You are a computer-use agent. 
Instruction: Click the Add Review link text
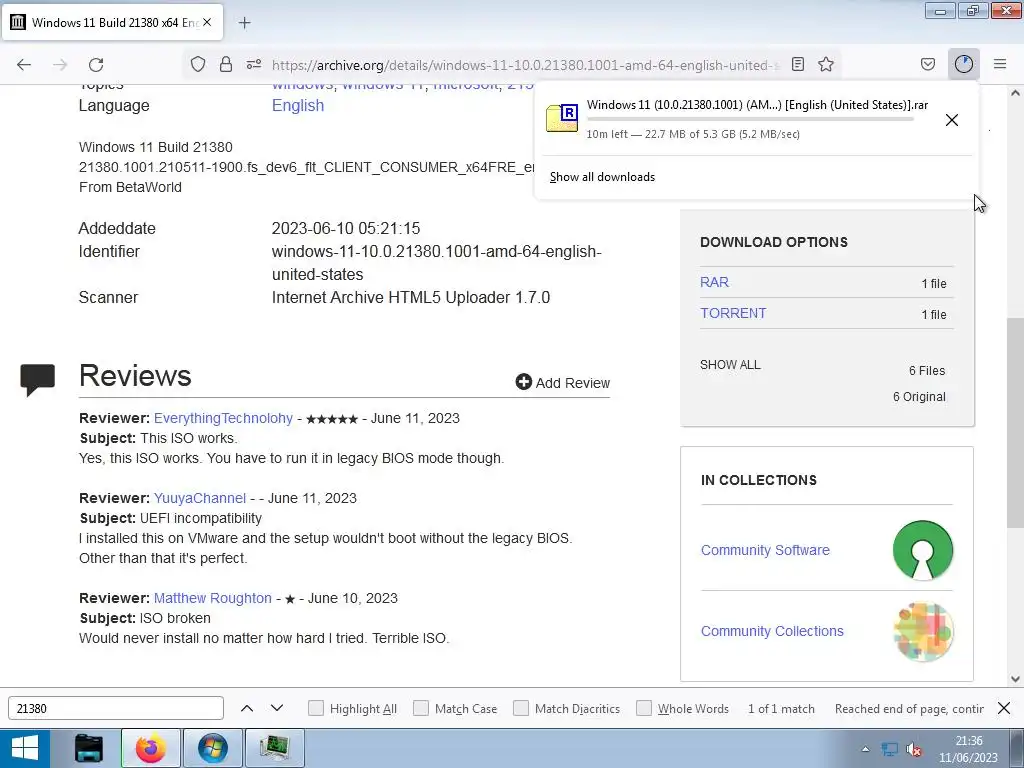(573, 383)
